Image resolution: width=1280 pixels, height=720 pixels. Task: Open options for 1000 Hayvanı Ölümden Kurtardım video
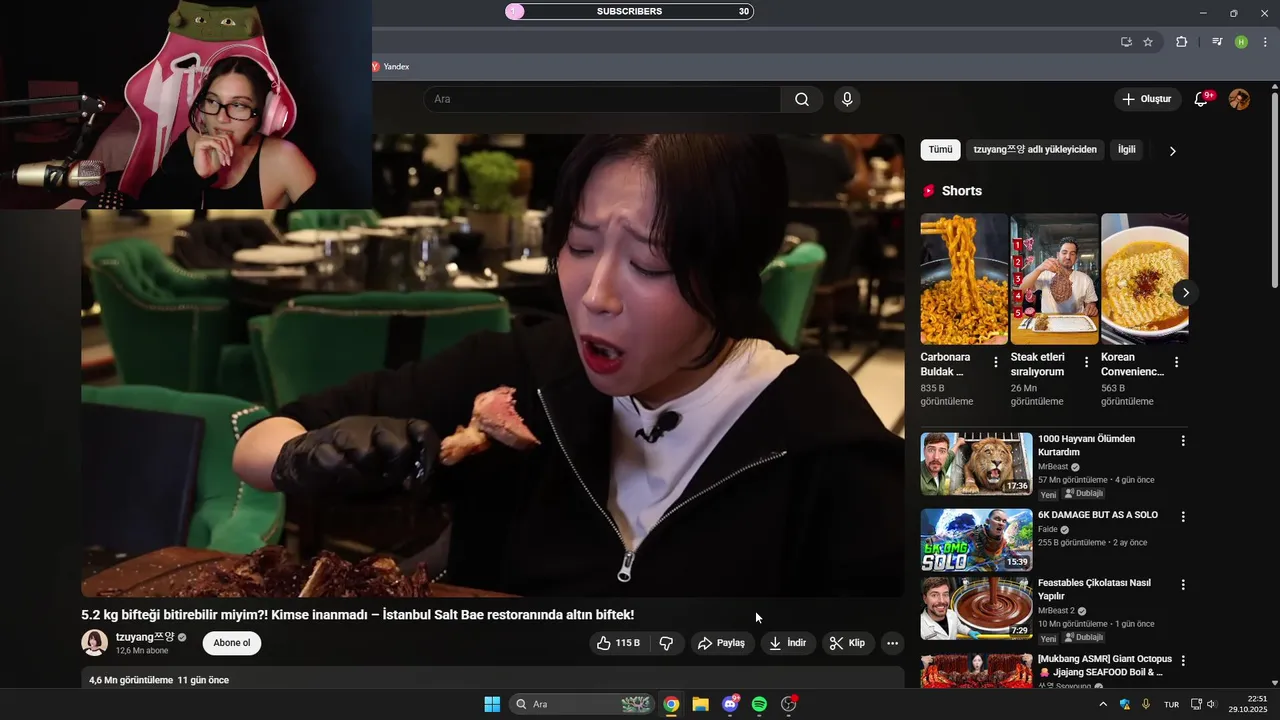[x=1183, y=441]
